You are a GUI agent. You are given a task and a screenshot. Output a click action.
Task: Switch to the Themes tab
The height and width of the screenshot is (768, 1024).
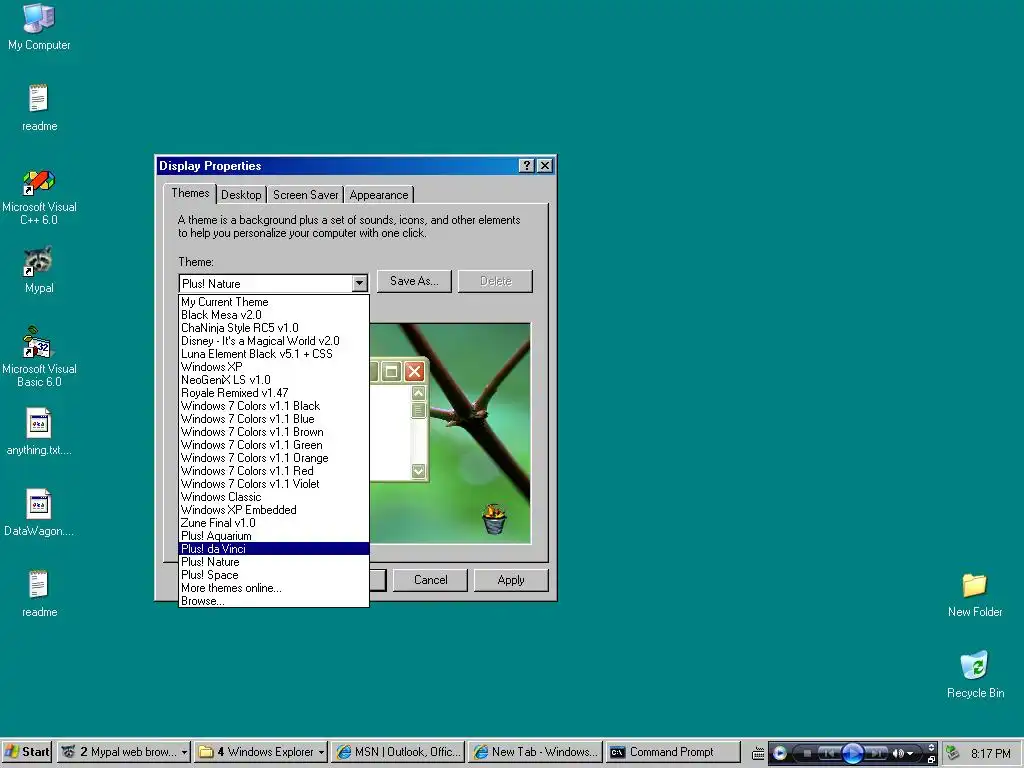coord(190,193)
